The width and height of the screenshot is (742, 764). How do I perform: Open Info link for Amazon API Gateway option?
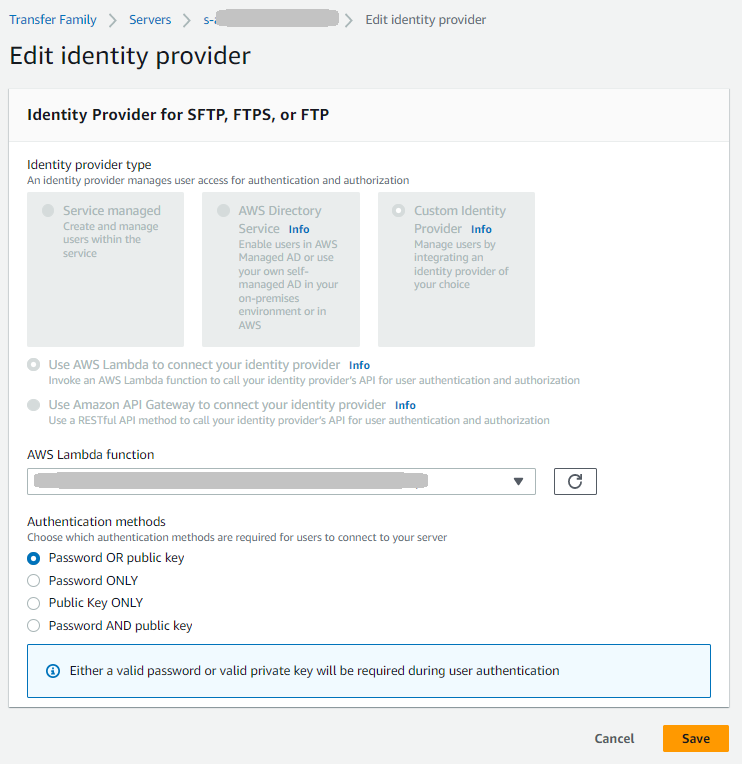click(405, 406)
